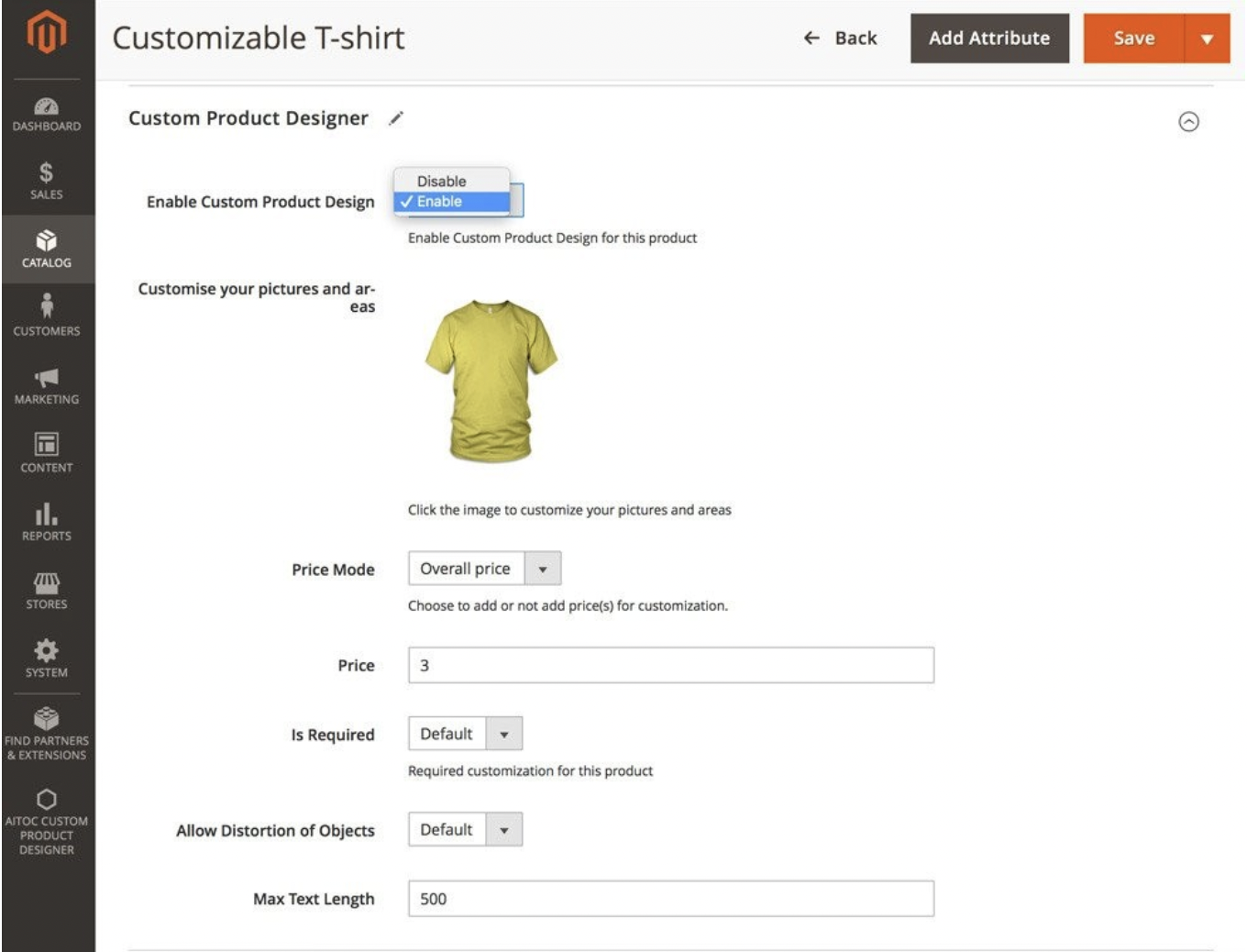Click the Magento logo icon

tap(47, 32)
